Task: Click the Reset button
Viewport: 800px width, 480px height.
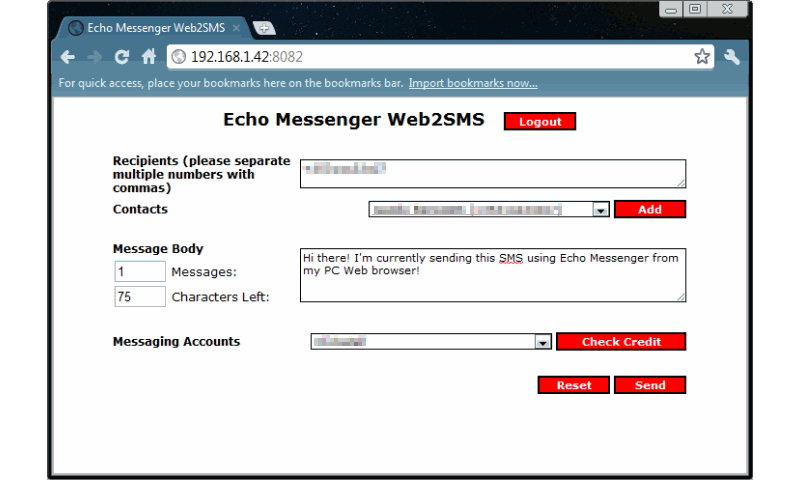Action: click(x=573, y=385)
